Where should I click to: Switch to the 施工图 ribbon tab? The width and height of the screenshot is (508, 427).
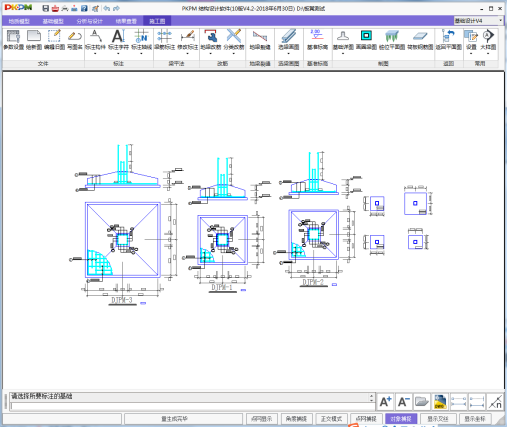(x=157, y=21)
